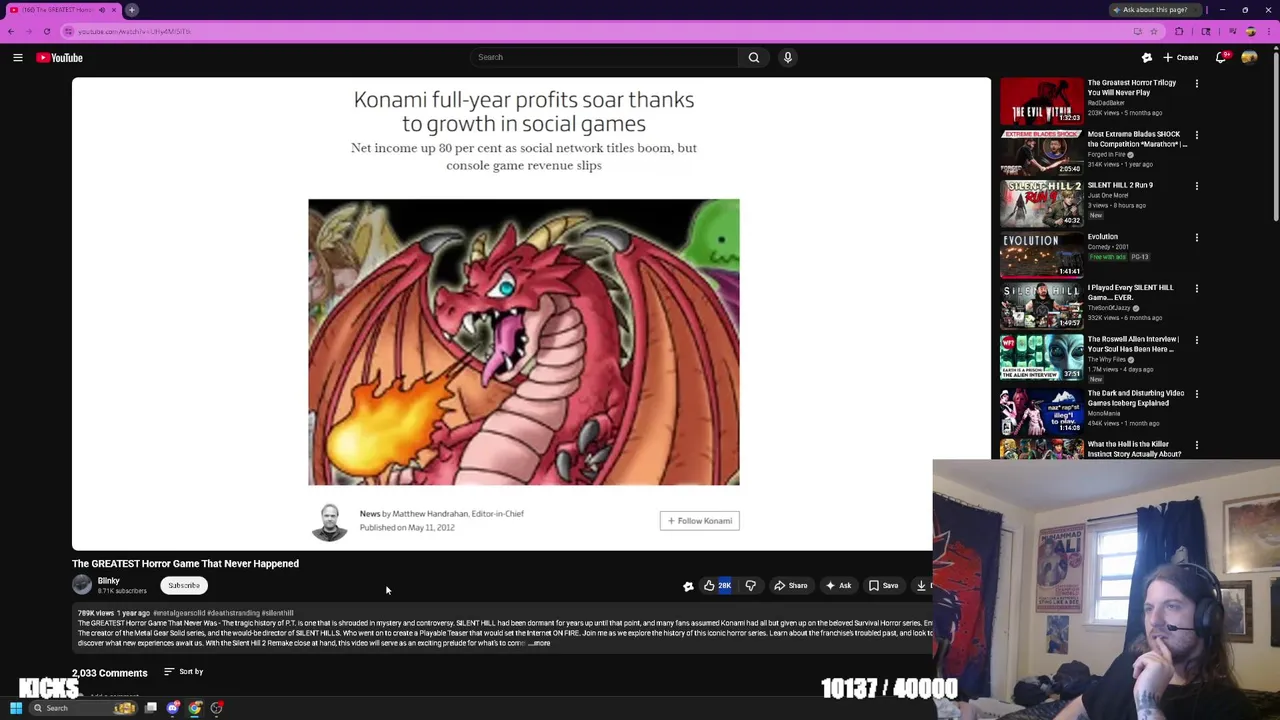This screenshot has width=1280, height=720.
Task: Open the Create upload menu
Action: [x=1181, y=58]
